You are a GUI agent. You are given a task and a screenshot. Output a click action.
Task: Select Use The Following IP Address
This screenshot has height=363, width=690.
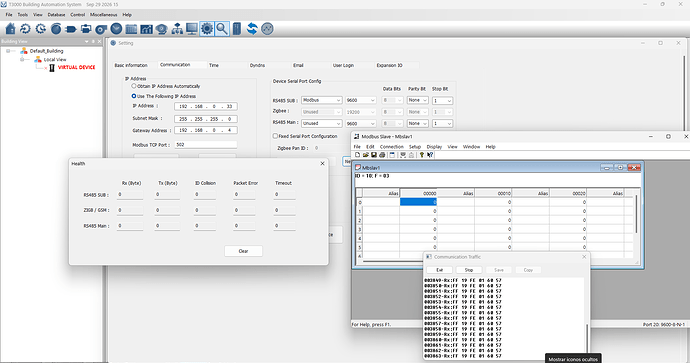point(134,96)
